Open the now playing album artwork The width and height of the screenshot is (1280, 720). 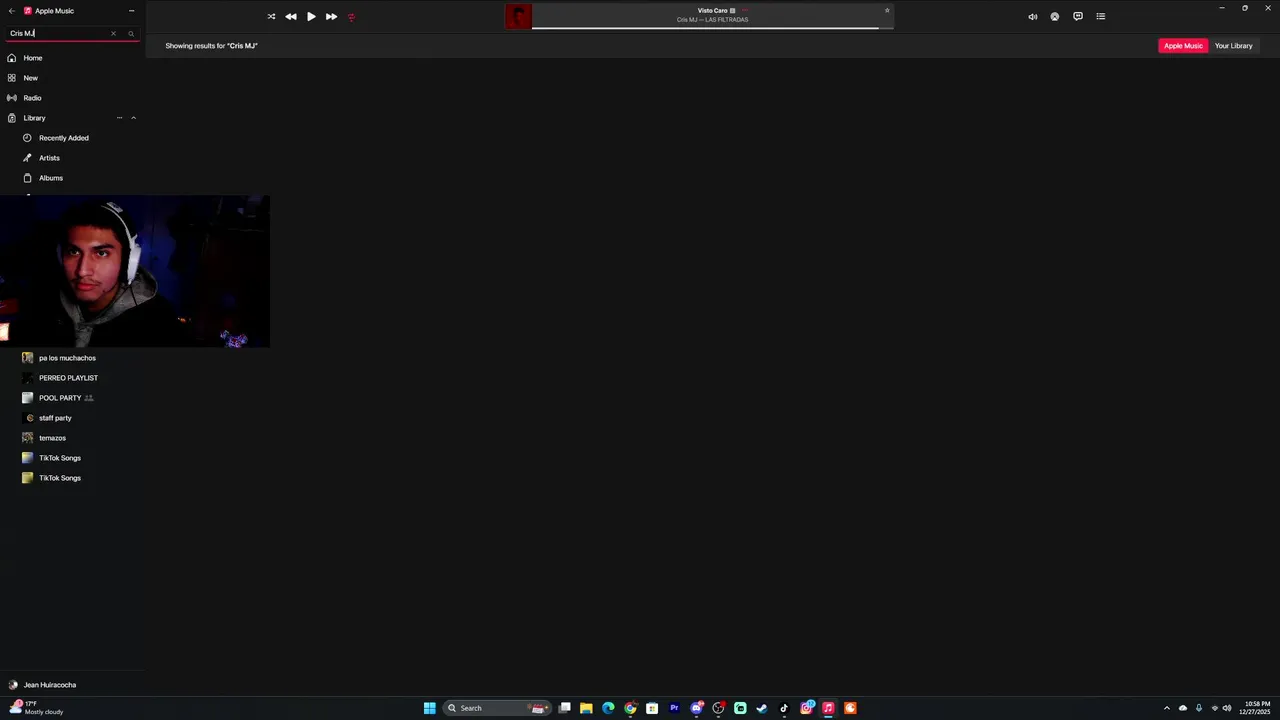pyautogui.click(x=518, y=16)
